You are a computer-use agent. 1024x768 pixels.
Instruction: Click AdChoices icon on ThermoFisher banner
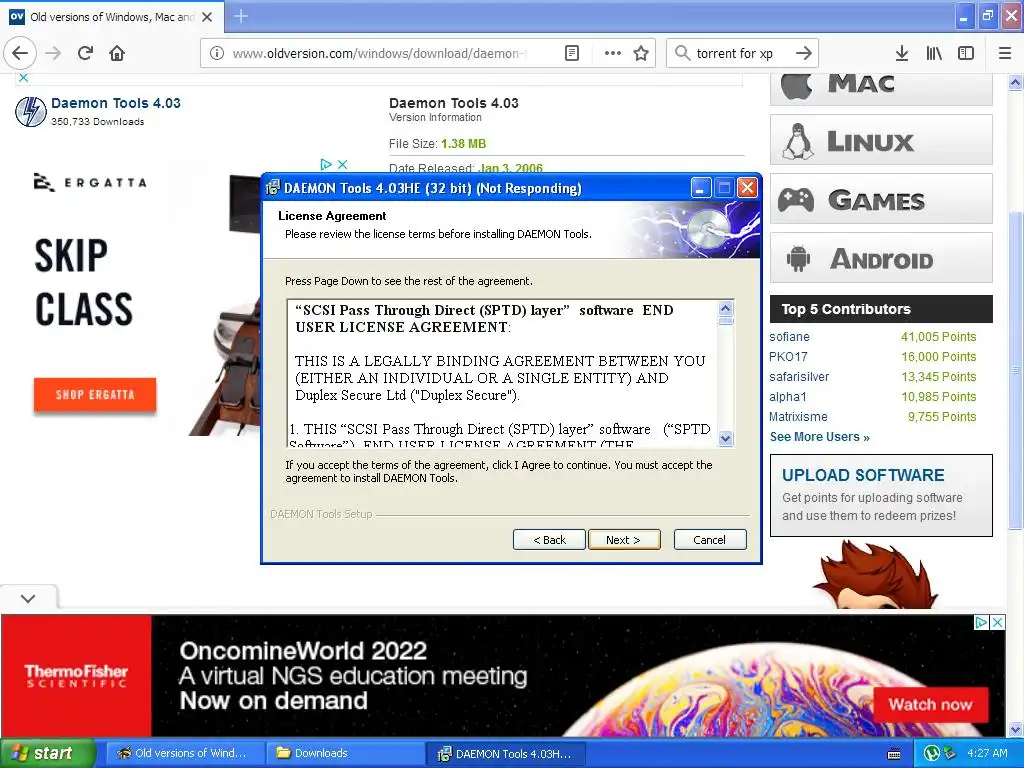click(x=981, y=622)
